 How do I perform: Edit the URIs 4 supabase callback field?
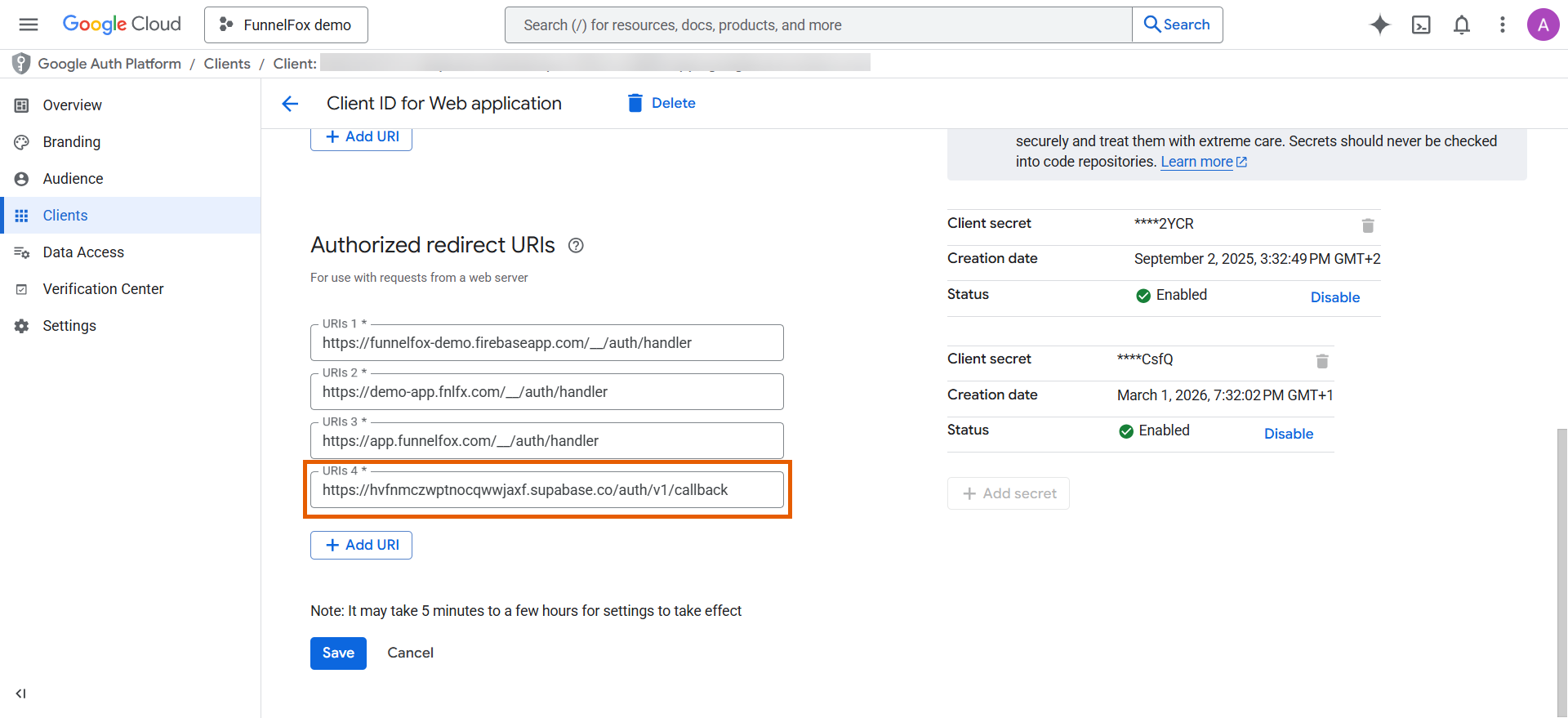click(547, 489)
